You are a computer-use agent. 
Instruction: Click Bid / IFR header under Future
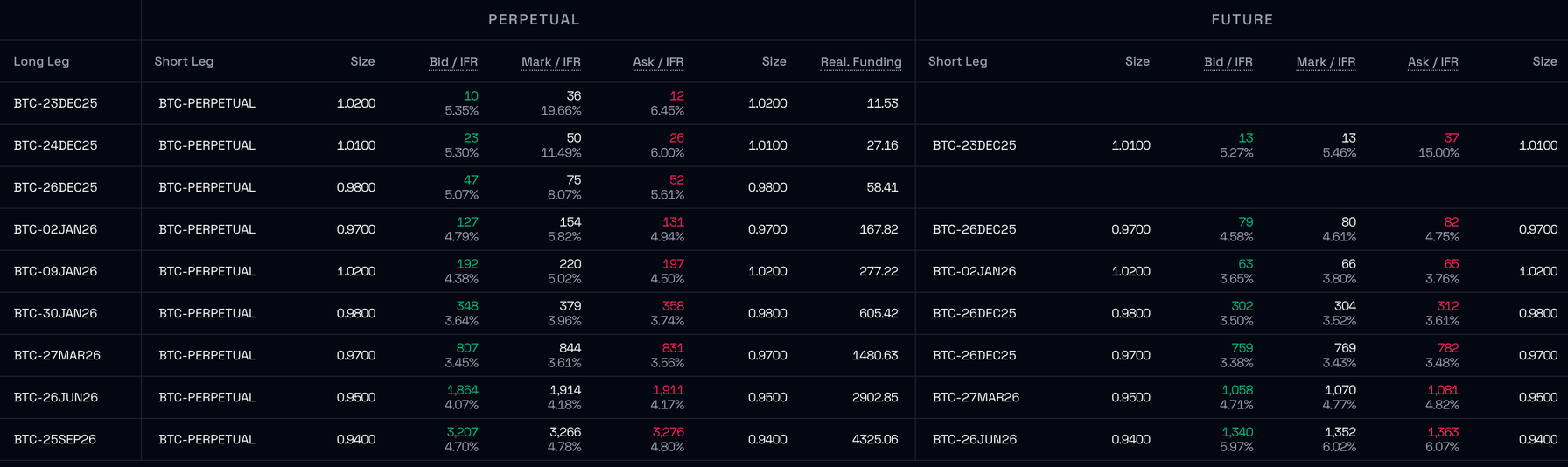coord(1228,61)
